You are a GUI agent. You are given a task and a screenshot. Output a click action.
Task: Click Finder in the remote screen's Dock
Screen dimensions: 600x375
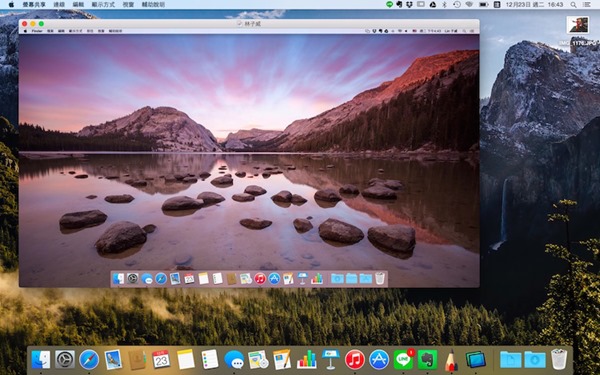(118, 279)
